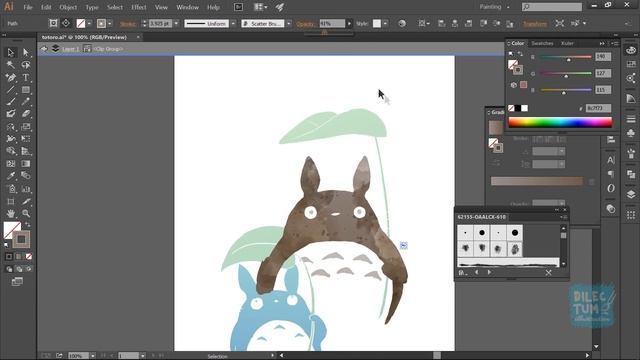Select the Magic Wand tool

click(x=11, y=65)
